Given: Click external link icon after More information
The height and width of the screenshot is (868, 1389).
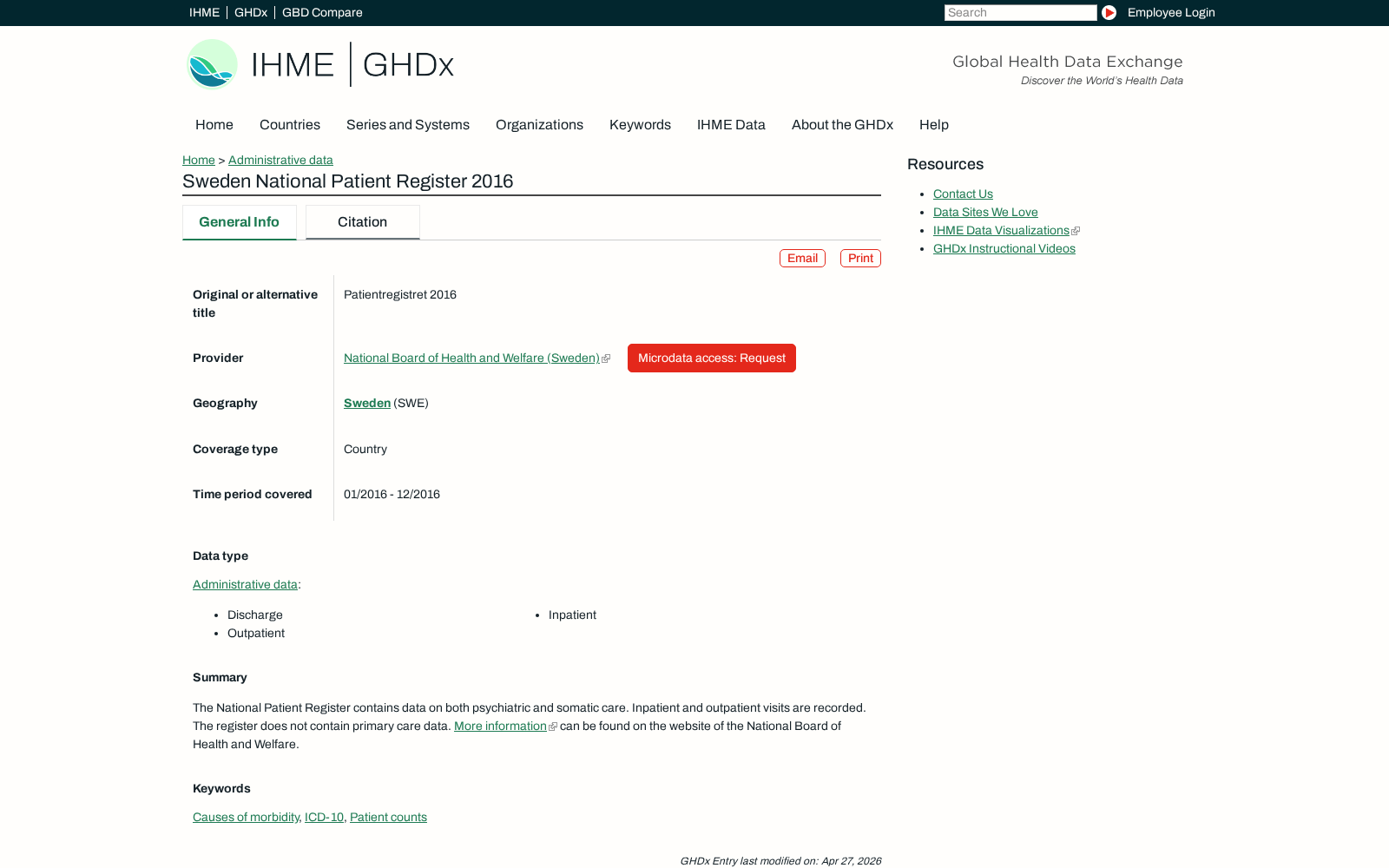Looking at the screenshot, I should (x=553, y=727).
